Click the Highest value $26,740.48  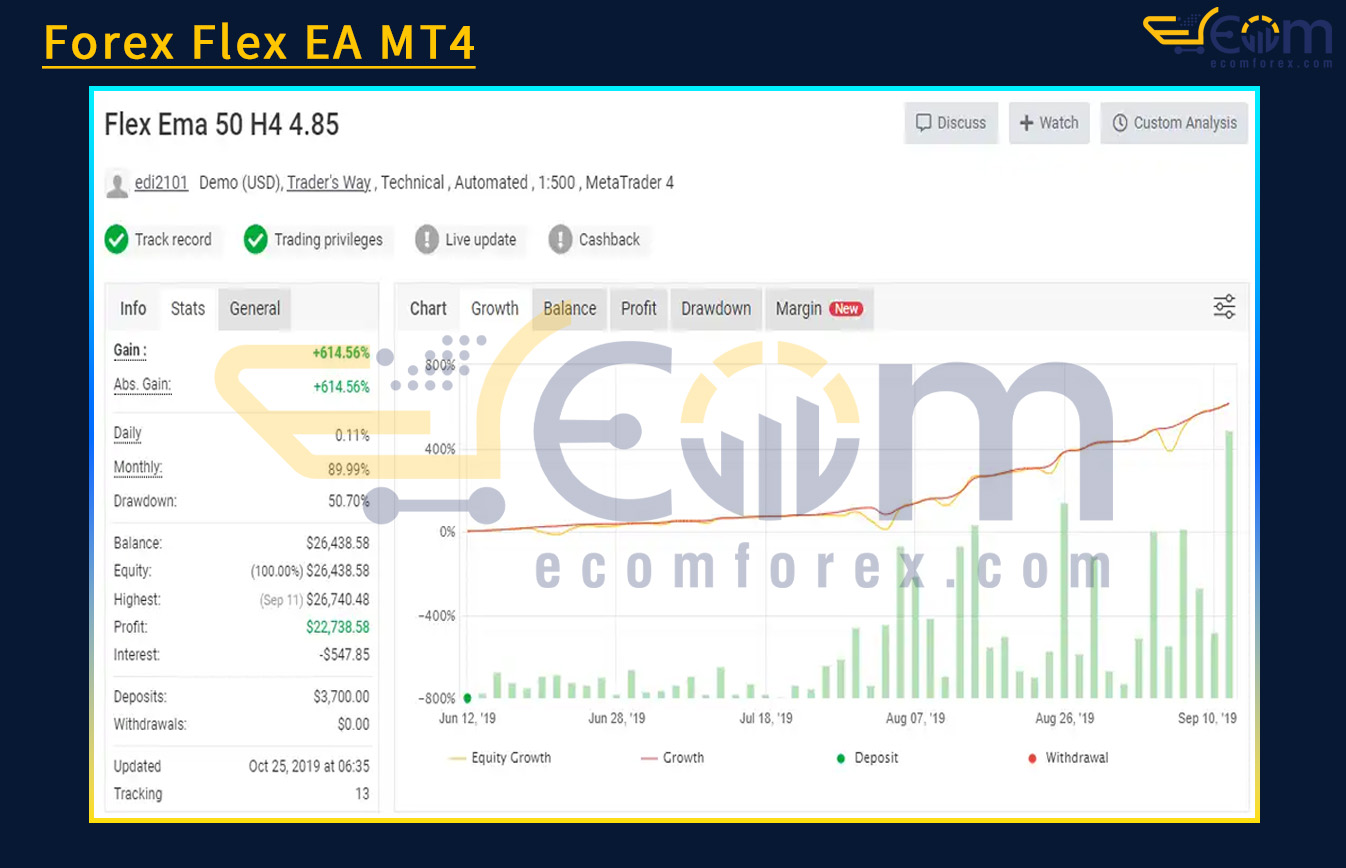[338, 599]
